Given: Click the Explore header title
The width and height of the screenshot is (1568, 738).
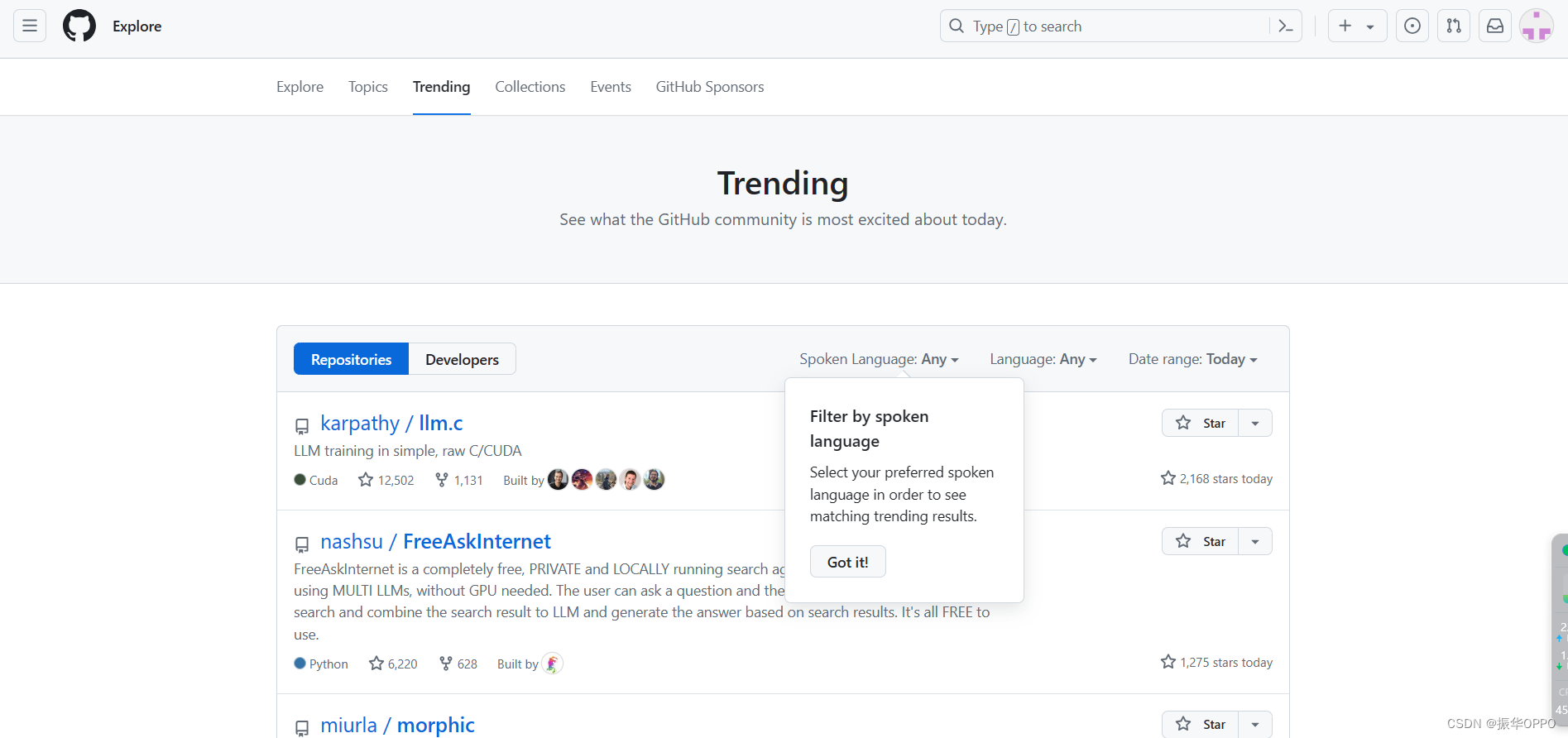Looking at the screenshot, I should point(137,26).
